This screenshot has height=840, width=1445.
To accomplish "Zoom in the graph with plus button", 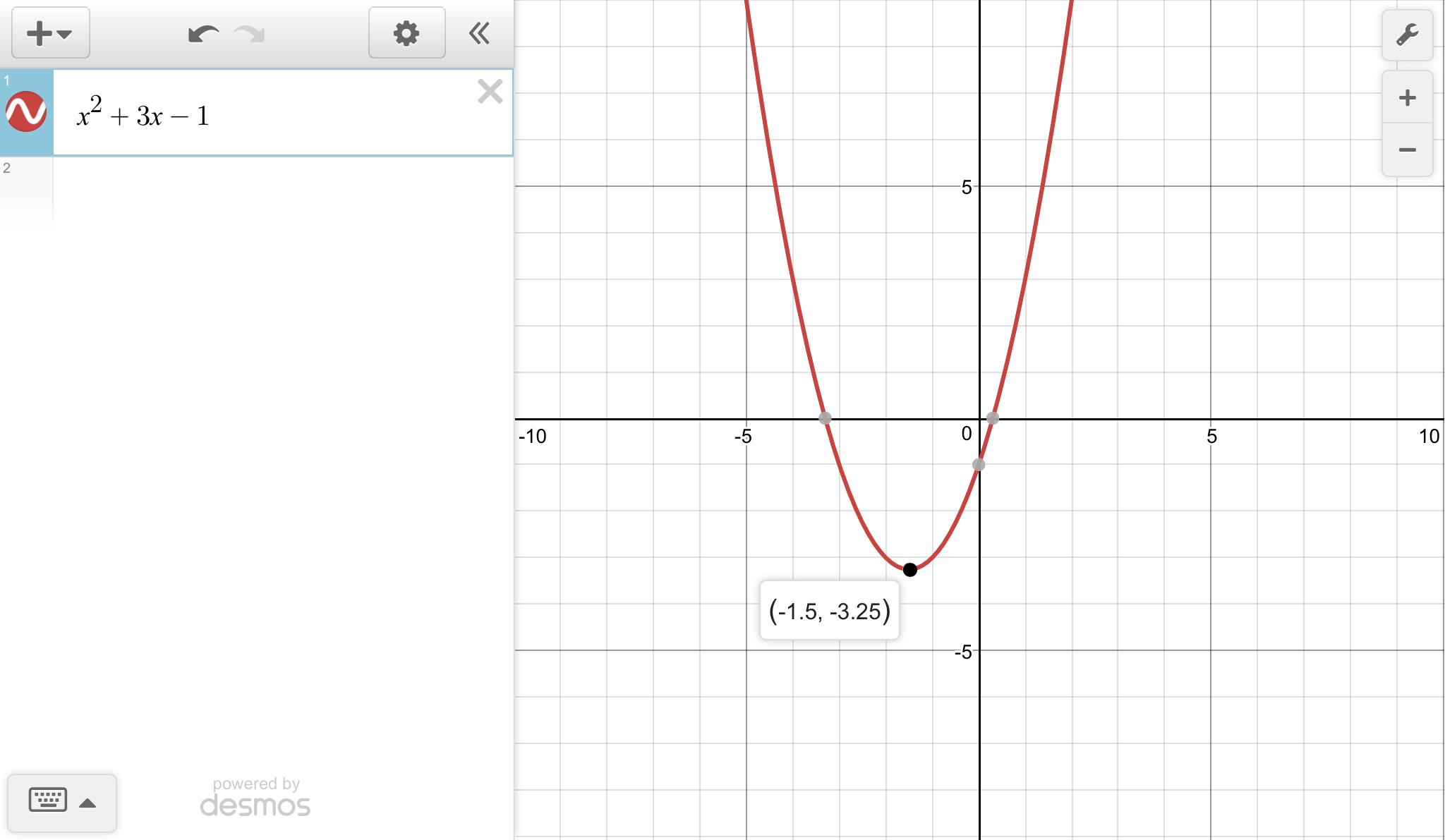I will click(x=1407, y=97).
